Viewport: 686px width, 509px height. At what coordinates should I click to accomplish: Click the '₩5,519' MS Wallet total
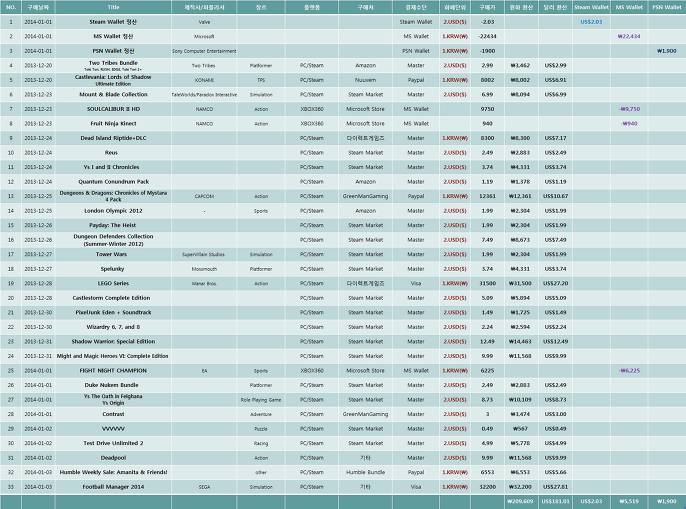pyautogui.click(x=629, y=502)
